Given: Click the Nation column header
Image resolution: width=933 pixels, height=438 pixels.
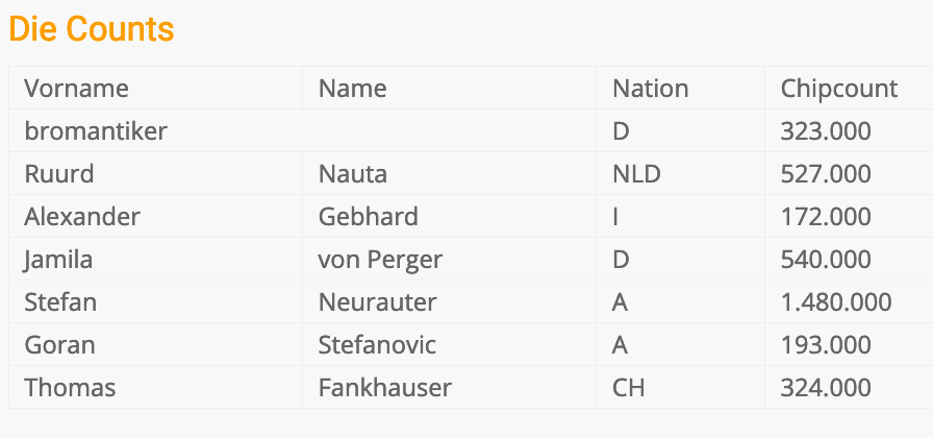Looking at the screenshot, I should [650, 88].
